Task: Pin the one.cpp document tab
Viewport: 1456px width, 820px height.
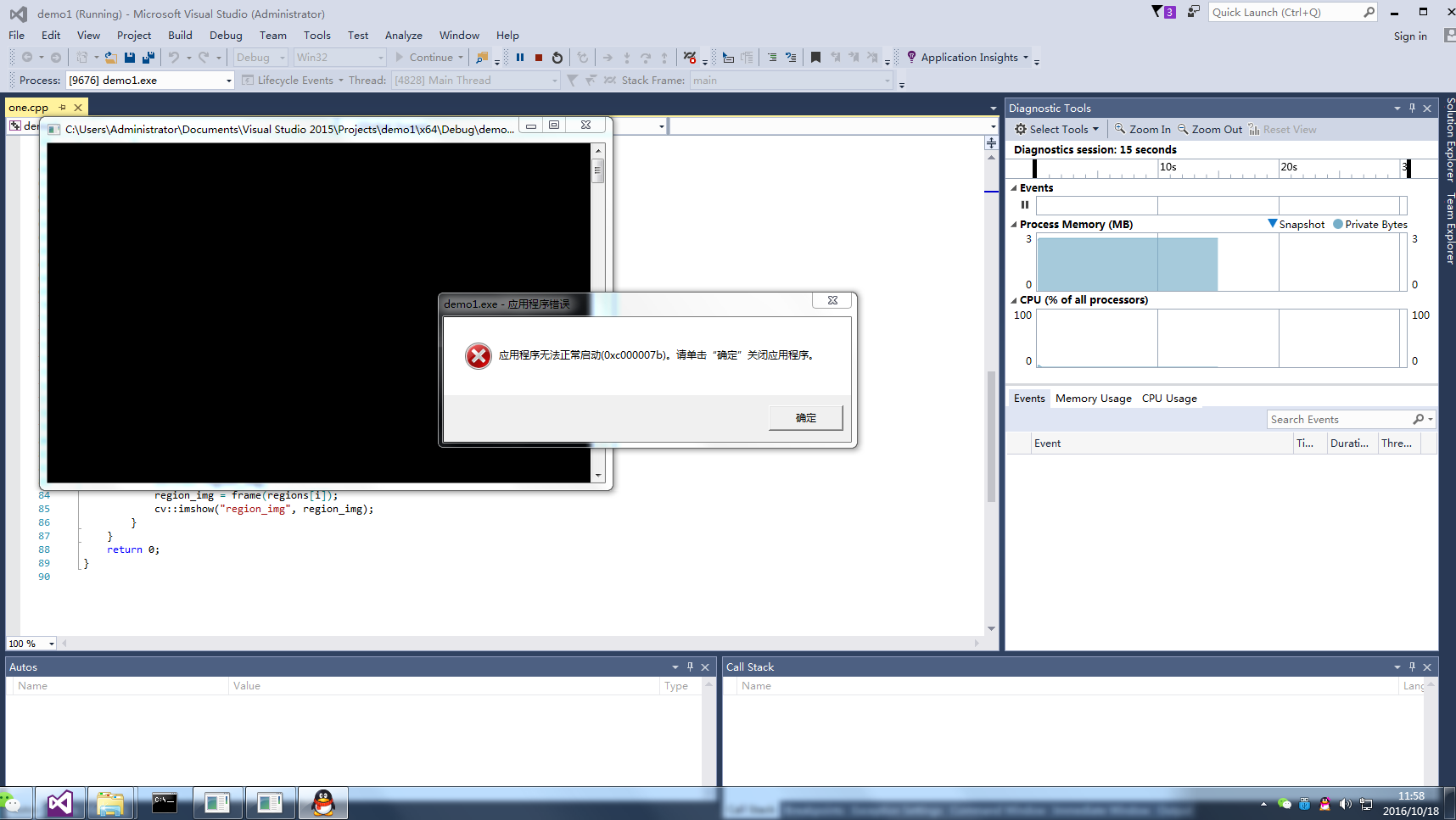Action: point(63,108)
